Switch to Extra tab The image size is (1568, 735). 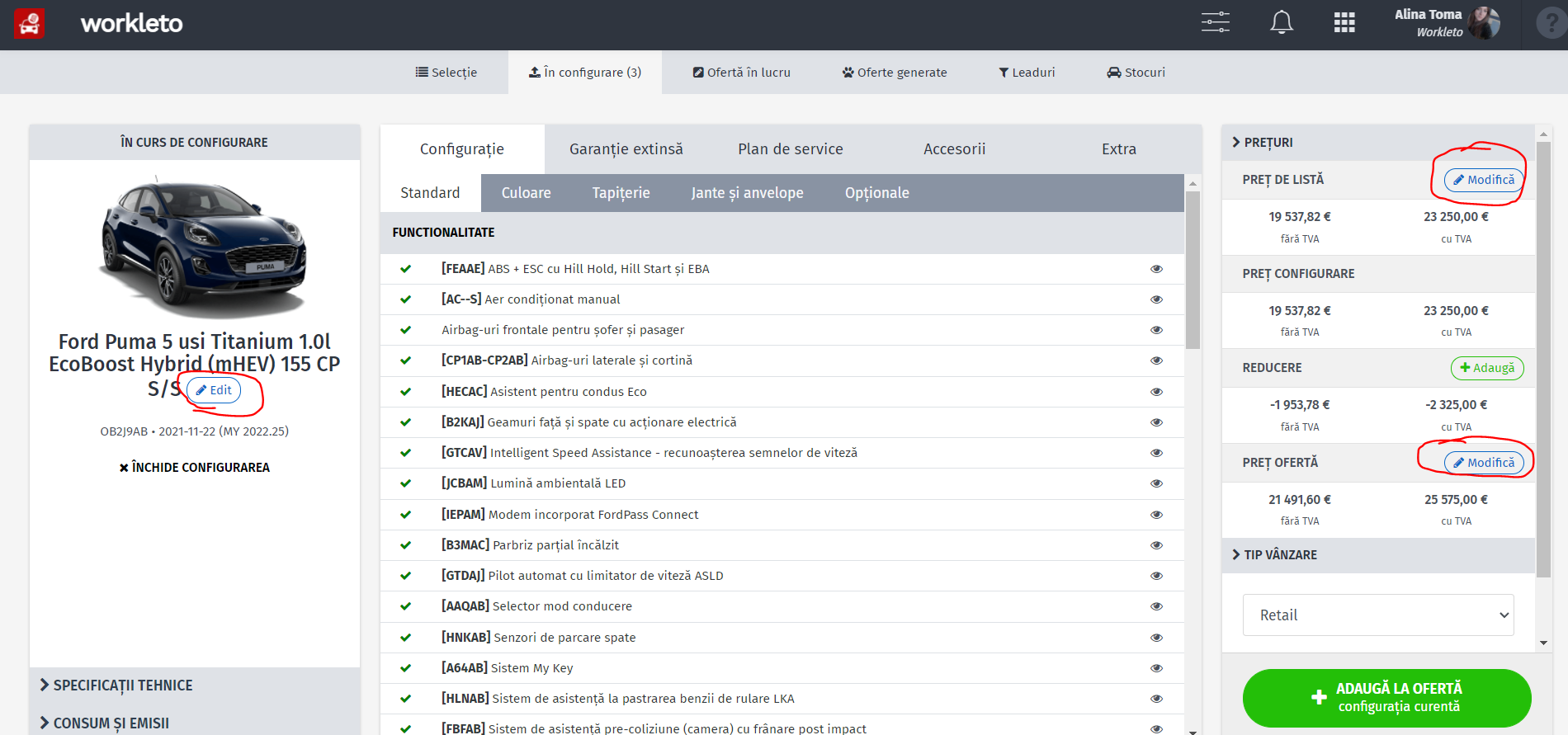pyautogui.click(x=1119, y=149)
